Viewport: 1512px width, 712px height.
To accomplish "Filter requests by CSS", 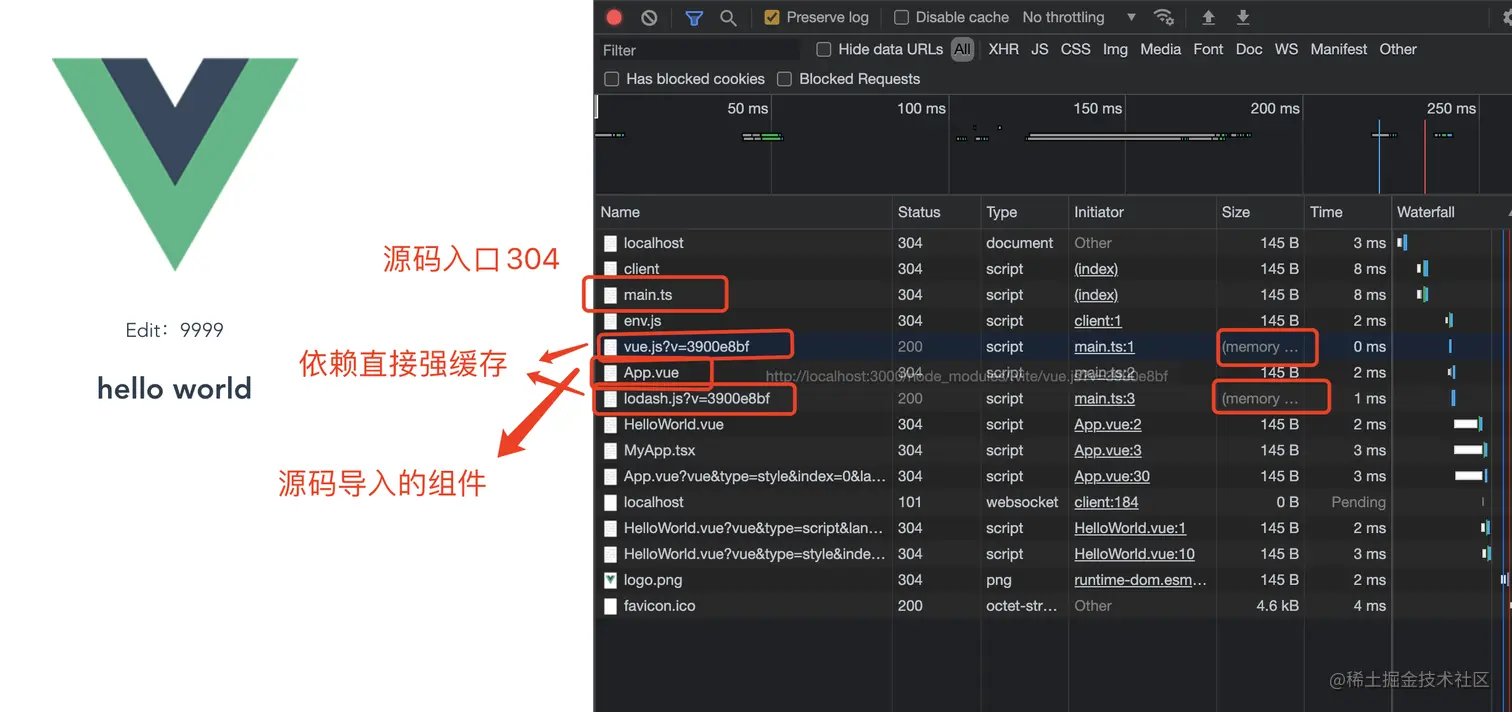I will point(1075,49).
